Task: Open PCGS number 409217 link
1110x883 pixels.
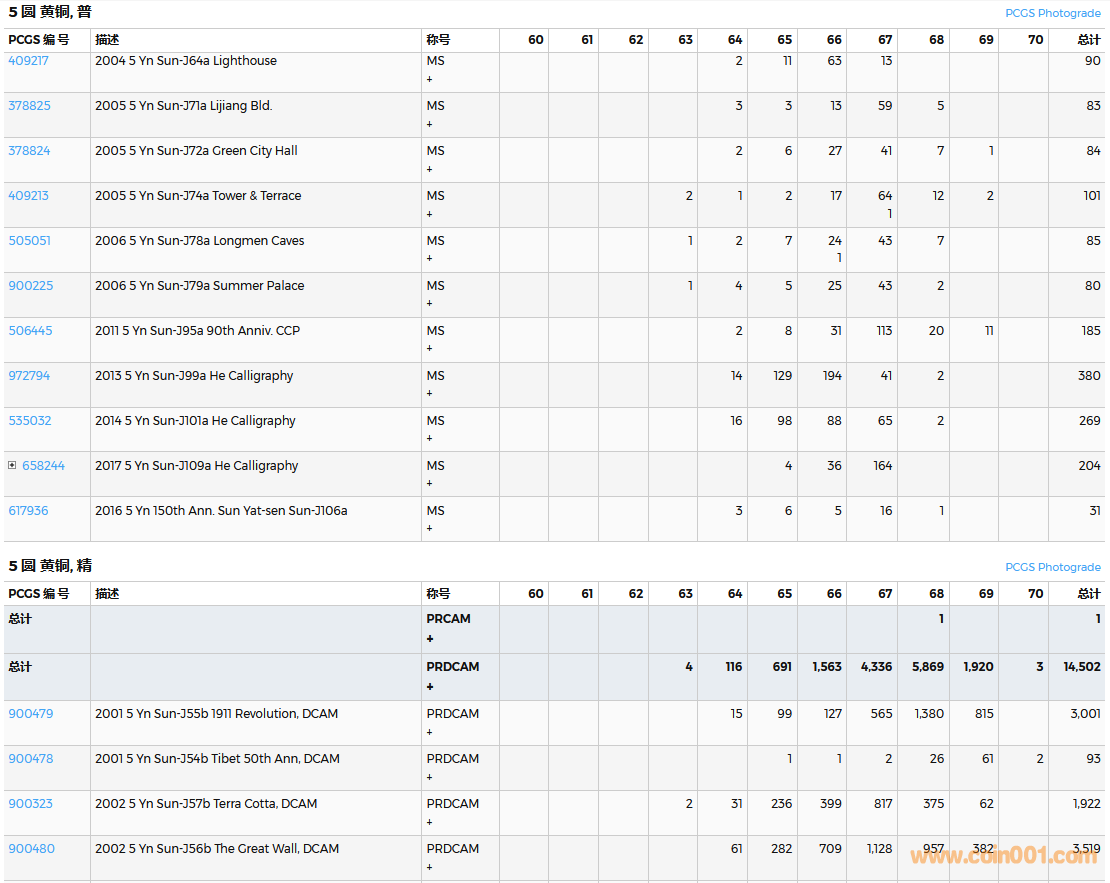Action: pyautogui.click(x=28, y=61)
